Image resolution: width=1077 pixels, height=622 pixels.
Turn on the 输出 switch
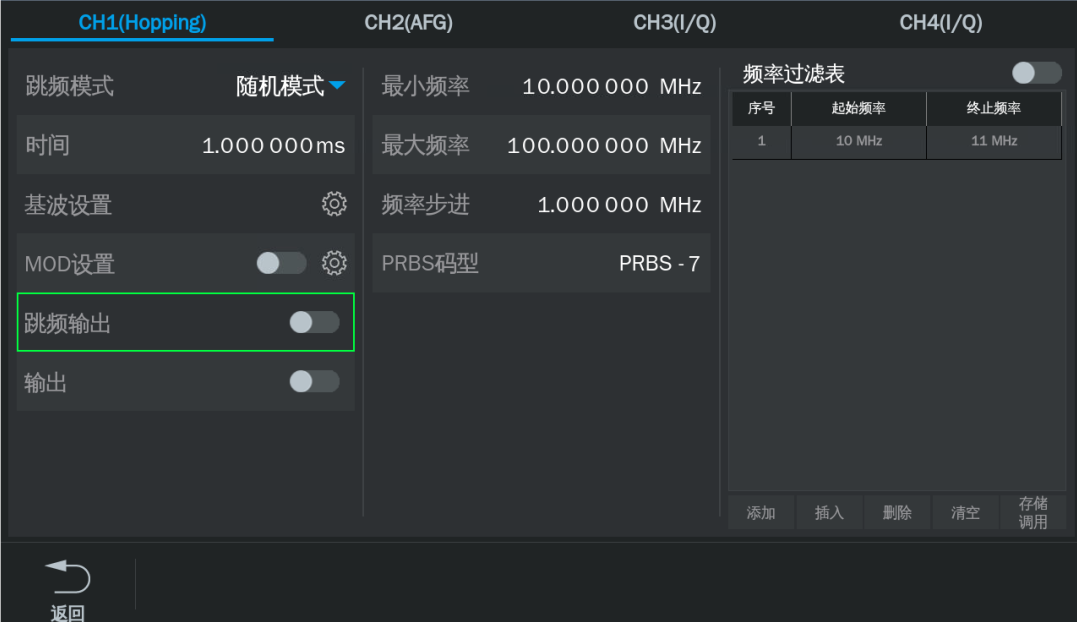(x=314, y=382)
